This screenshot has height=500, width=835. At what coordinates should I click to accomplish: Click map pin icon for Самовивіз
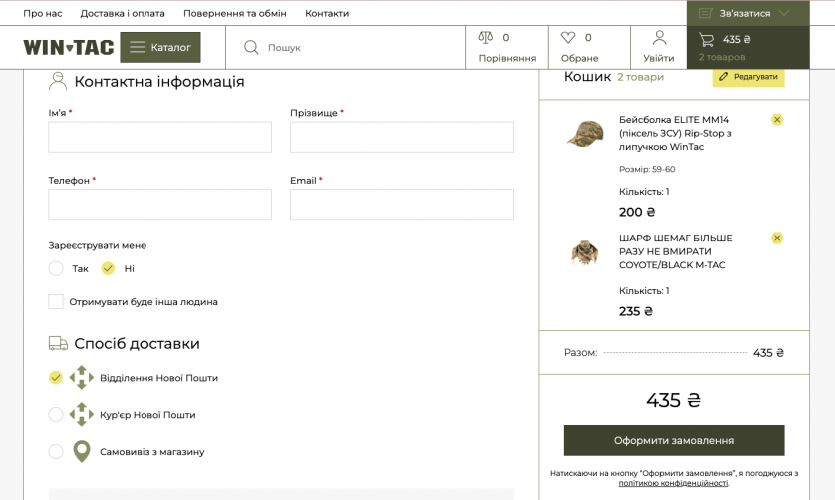coord(81,452)
